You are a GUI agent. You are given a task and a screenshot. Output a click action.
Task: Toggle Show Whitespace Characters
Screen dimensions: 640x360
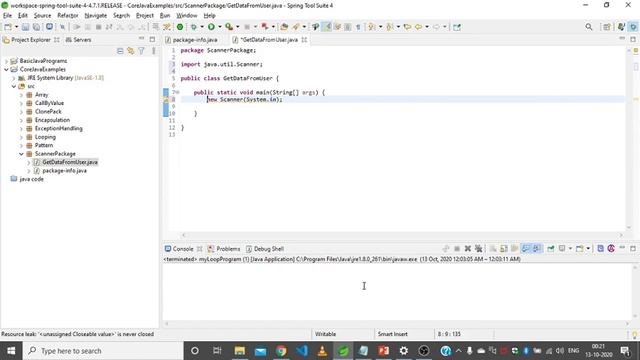[358, 27]
